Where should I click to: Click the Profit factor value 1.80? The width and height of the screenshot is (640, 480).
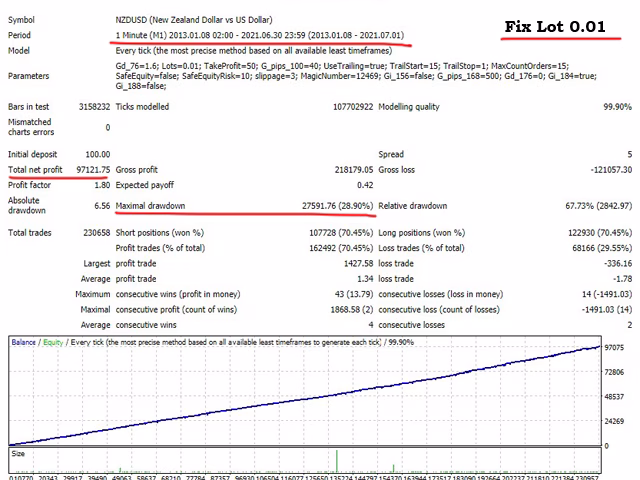[x=100, y=185]
